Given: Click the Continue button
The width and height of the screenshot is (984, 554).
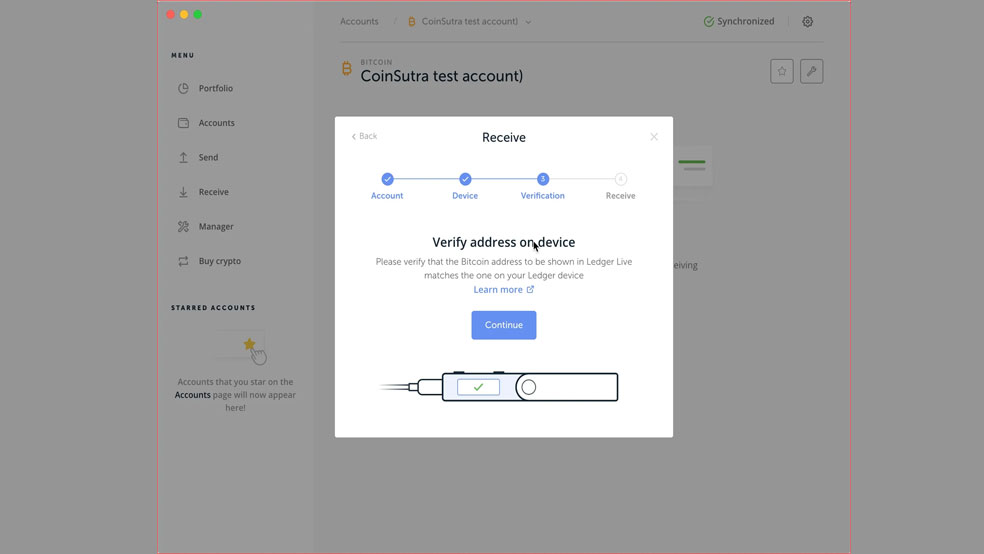Looking at the screenshot, I should click(503, 325).
